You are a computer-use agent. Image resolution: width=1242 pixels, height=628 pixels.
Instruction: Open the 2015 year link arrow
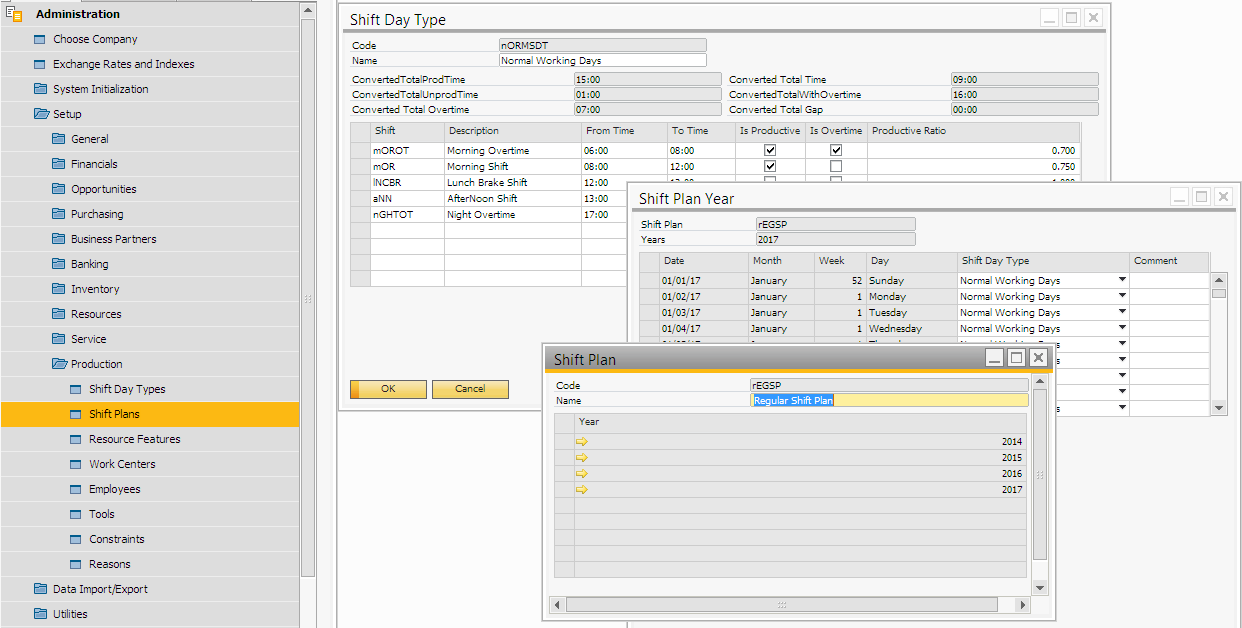pyautogui.click(x=582, y=457)
